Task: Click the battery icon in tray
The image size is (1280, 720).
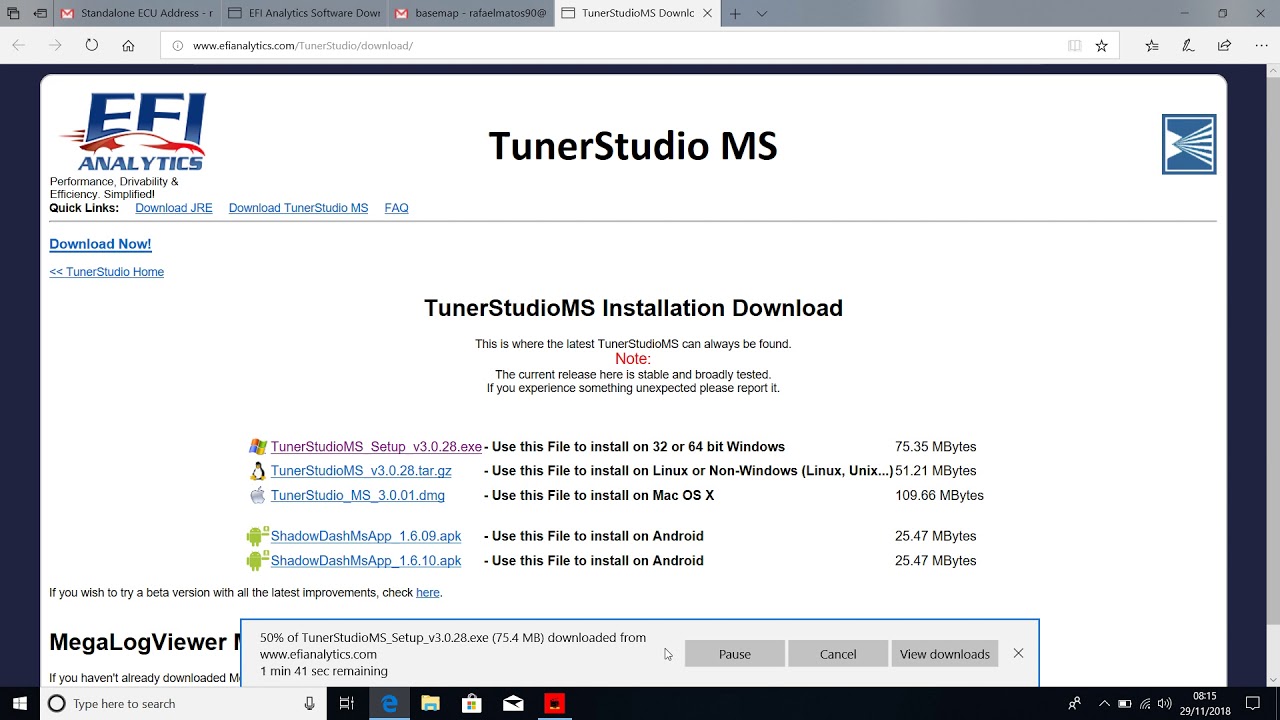Action: (1125, 704)
